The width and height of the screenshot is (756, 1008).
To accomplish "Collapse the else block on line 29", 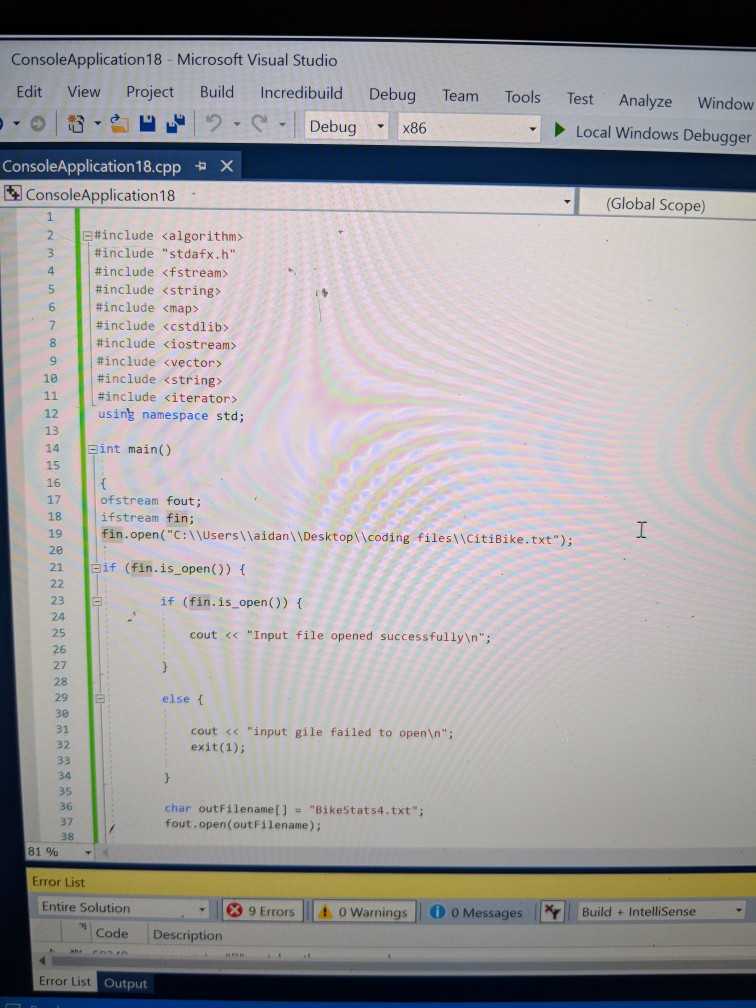I will coord(100,698).
